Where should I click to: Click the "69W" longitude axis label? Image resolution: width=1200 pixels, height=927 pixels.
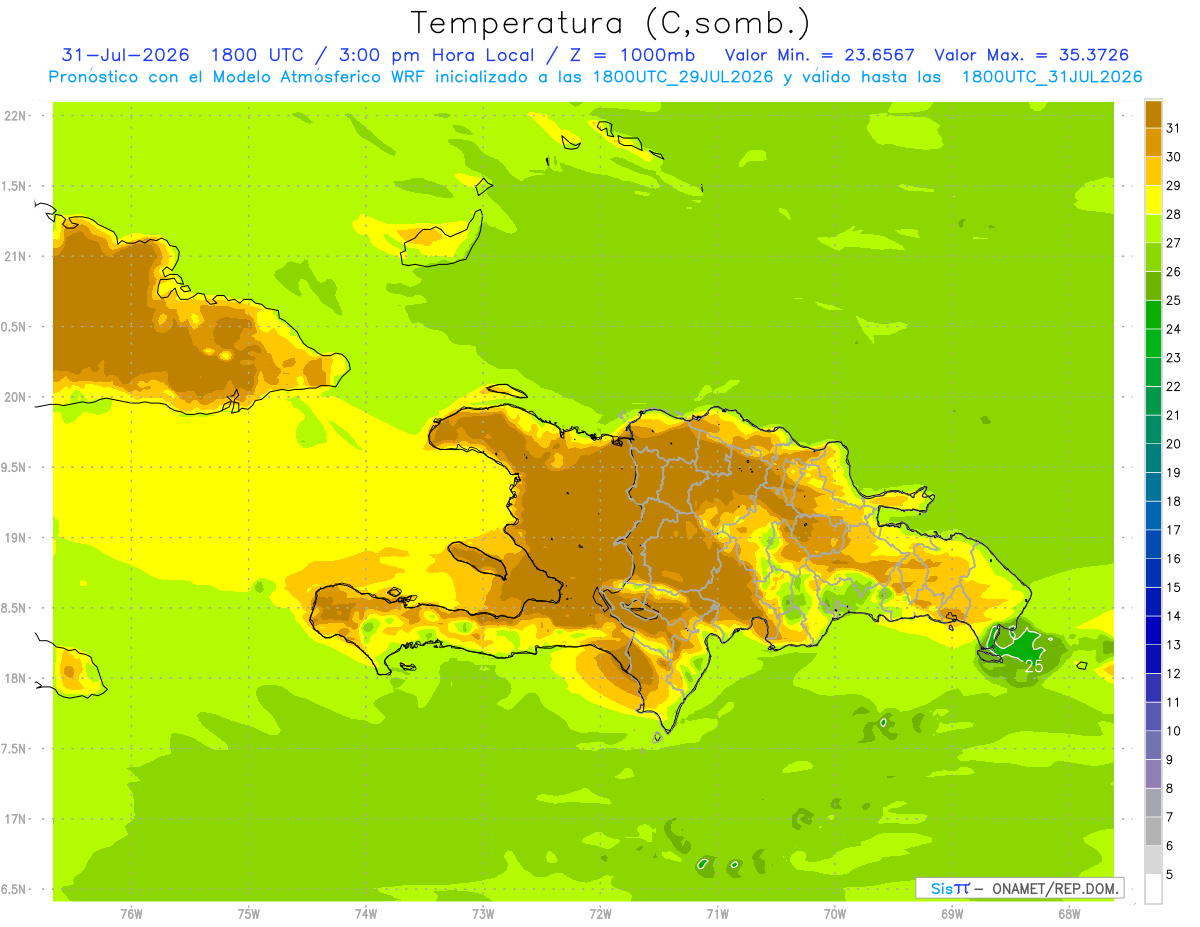[x=952, y=913]
